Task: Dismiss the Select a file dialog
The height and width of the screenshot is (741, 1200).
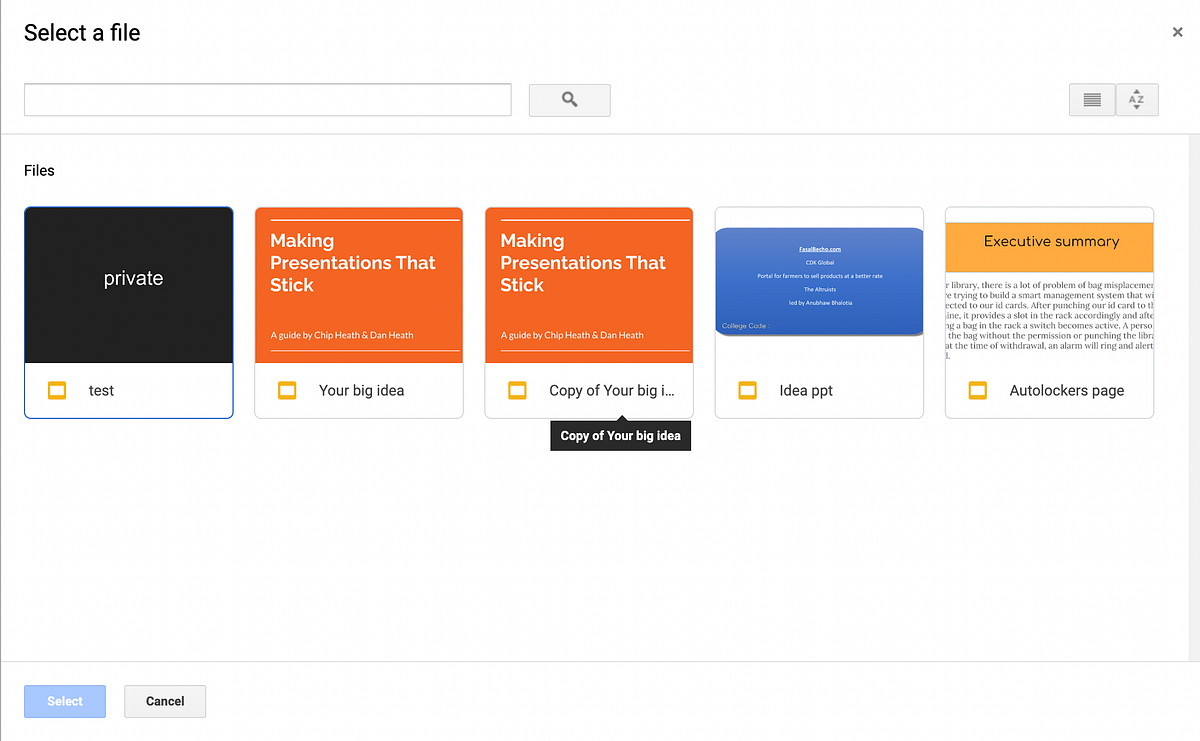Action: (1177, 31)
